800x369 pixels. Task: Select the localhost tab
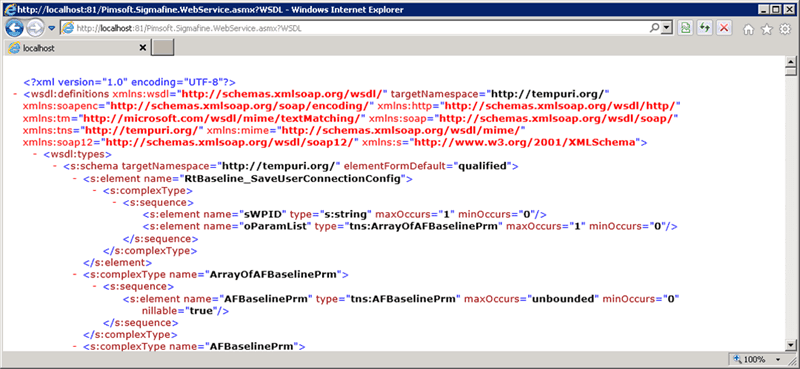tap(78, 48)
